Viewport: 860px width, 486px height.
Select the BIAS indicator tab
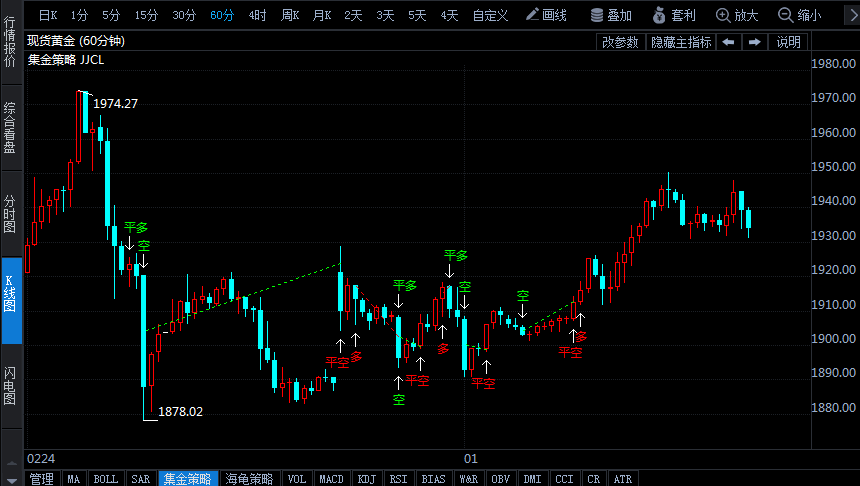click(433, 479)
